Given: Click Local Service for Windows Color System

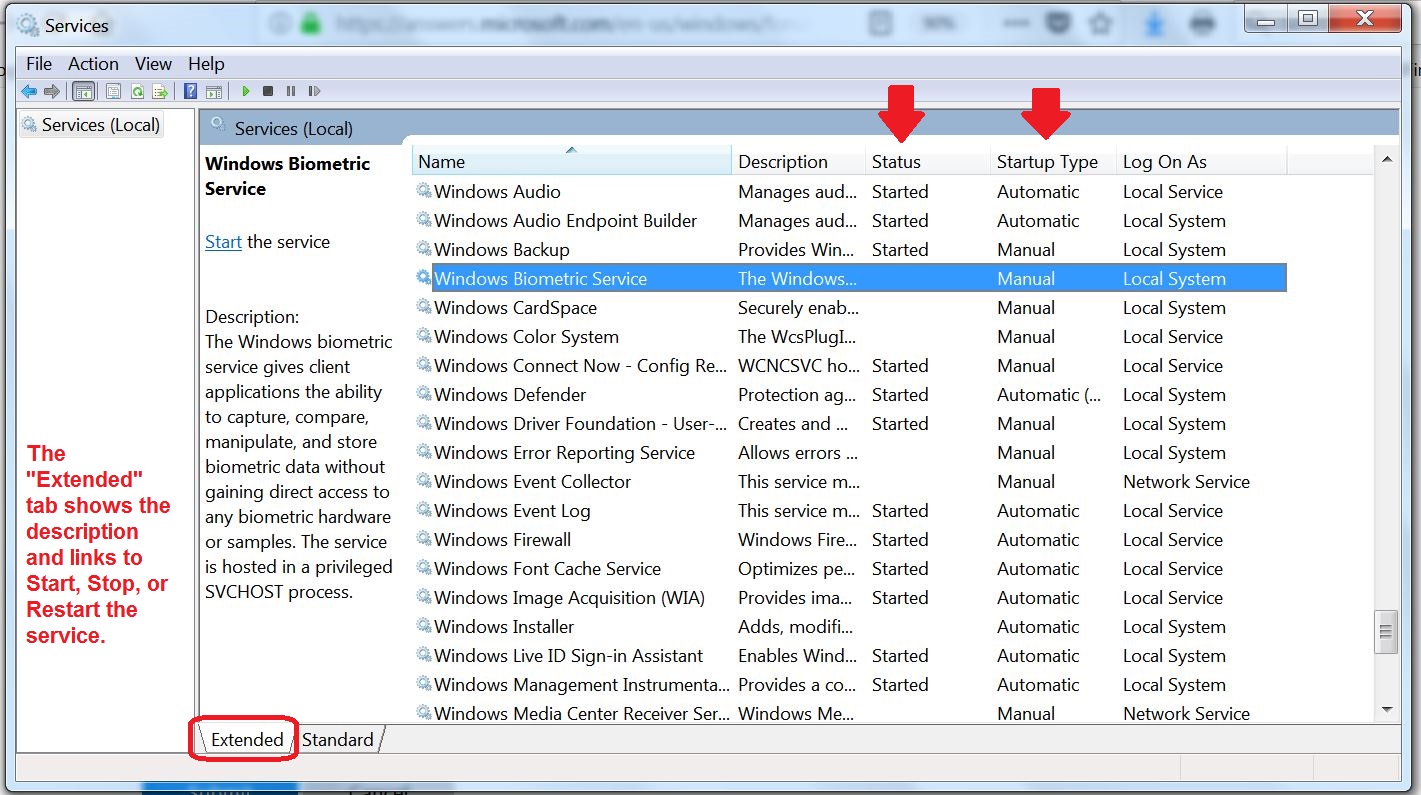Looking at the screenshot, I should point(1172,336).
